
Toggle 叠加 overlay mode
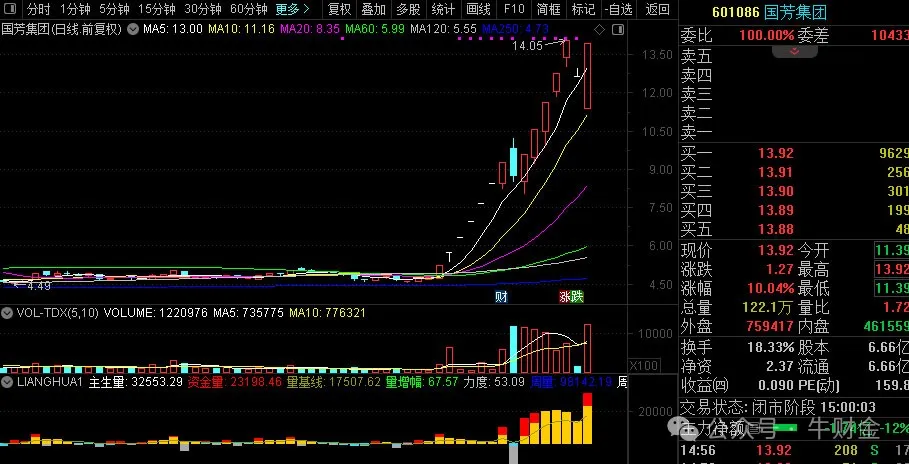tap(373, 10)
